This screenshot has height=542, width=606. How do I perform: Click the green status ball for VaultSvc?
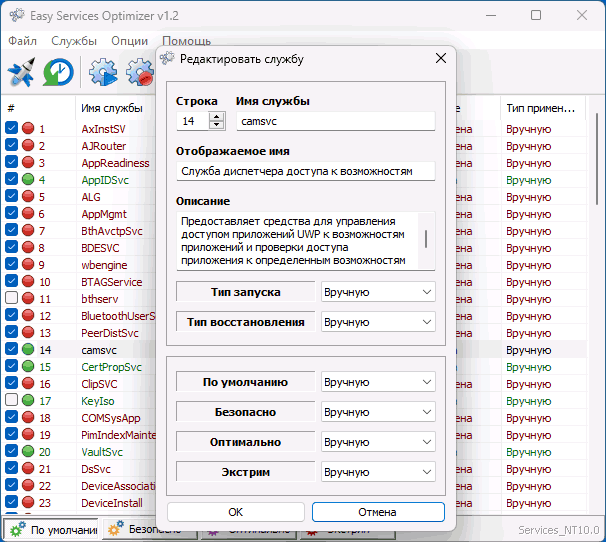click(x=28, y=451)
